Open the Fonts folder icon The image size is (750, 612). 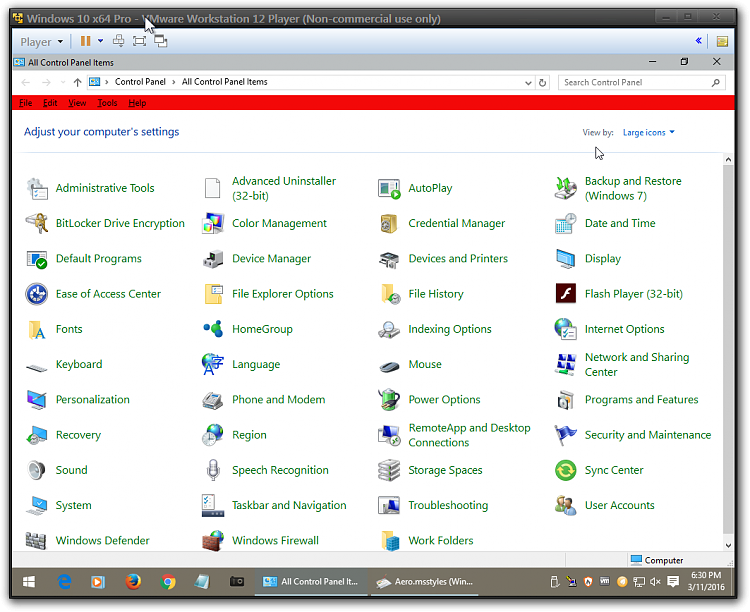[37, 329]
